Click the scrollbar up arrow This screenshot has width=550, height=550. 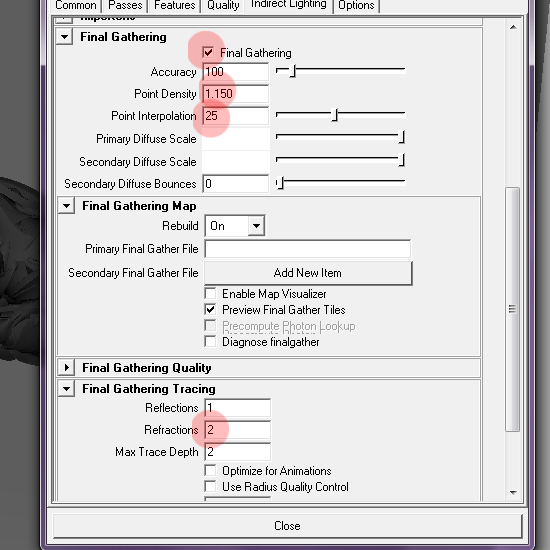click(x=513, y=27)
